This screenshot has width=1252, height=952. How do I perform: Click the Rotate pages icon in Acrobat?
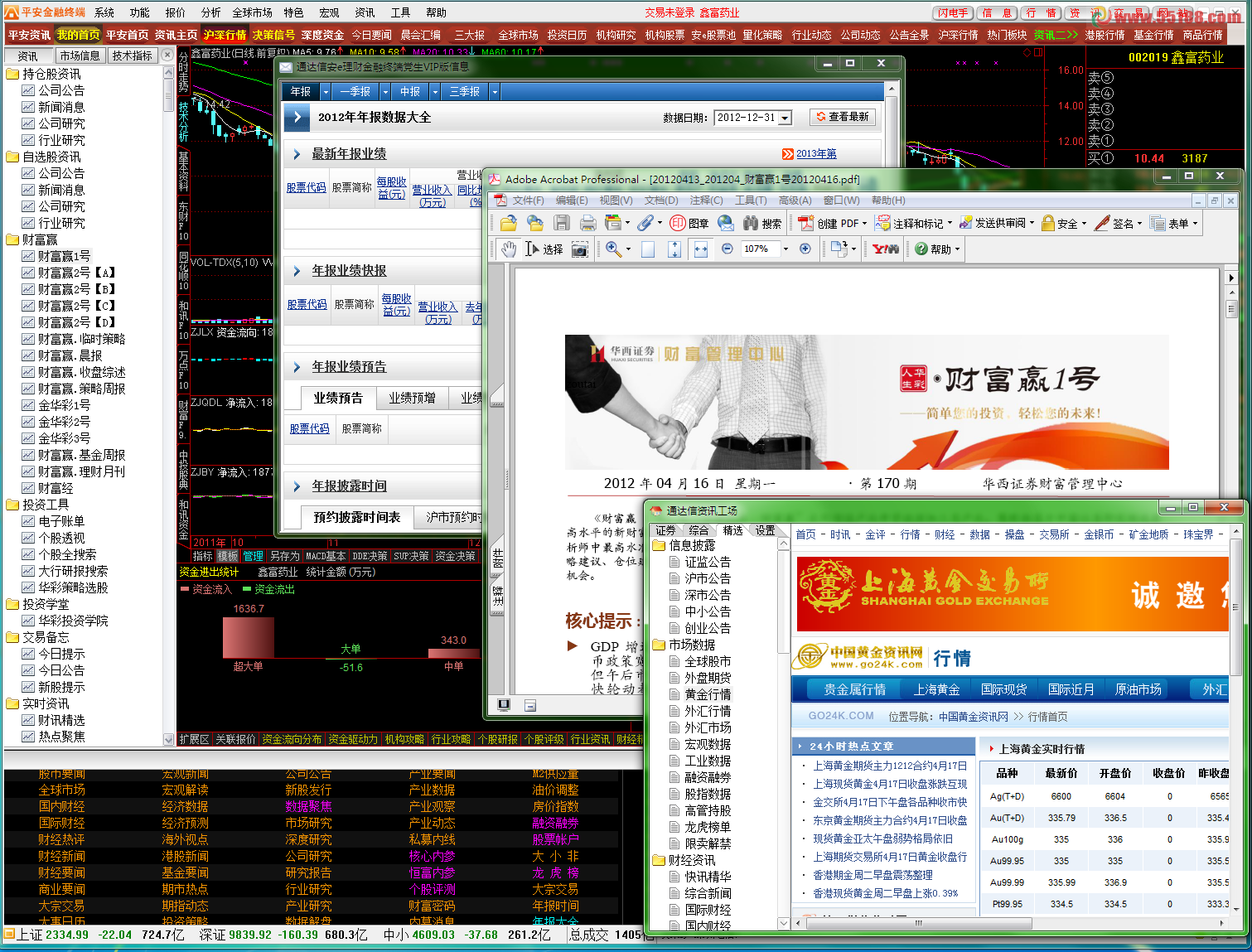coord(841,249)
